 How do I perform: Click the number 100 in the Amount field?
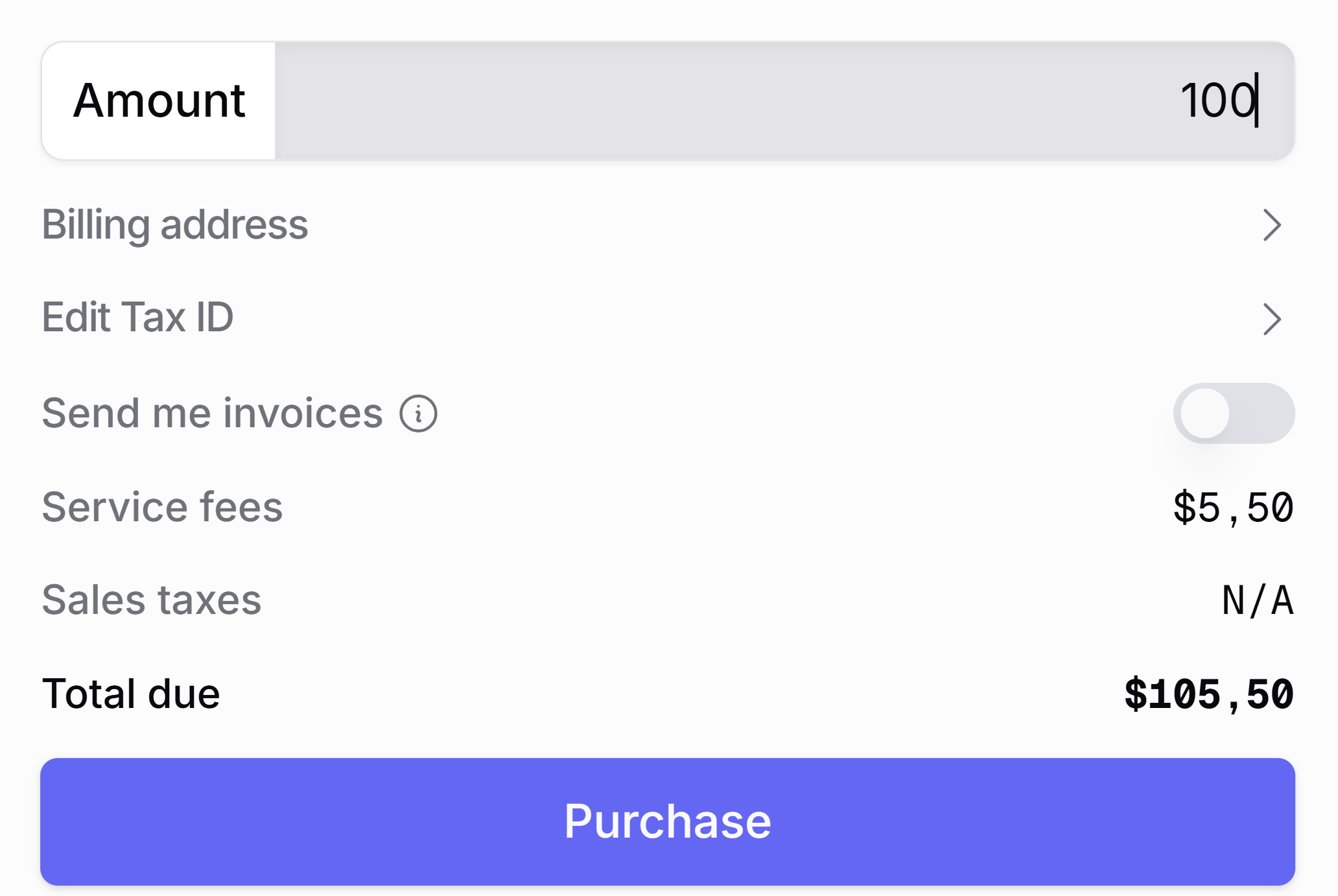pos(1216,101)
